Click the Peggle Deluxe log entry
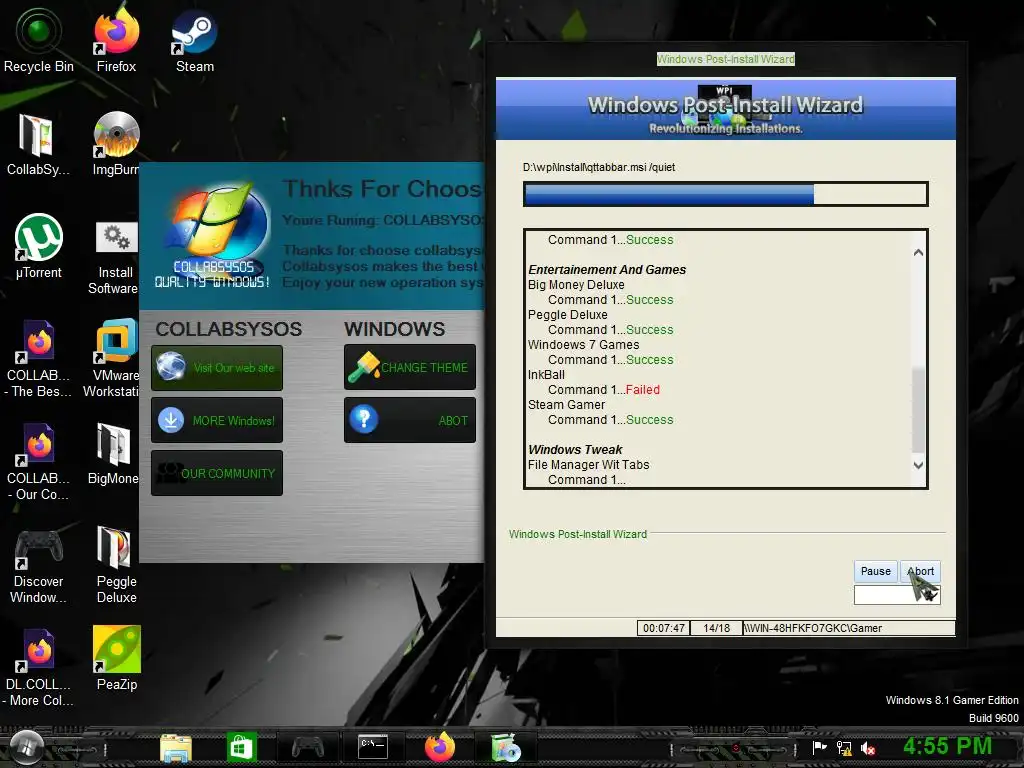 tap(568, 315)
